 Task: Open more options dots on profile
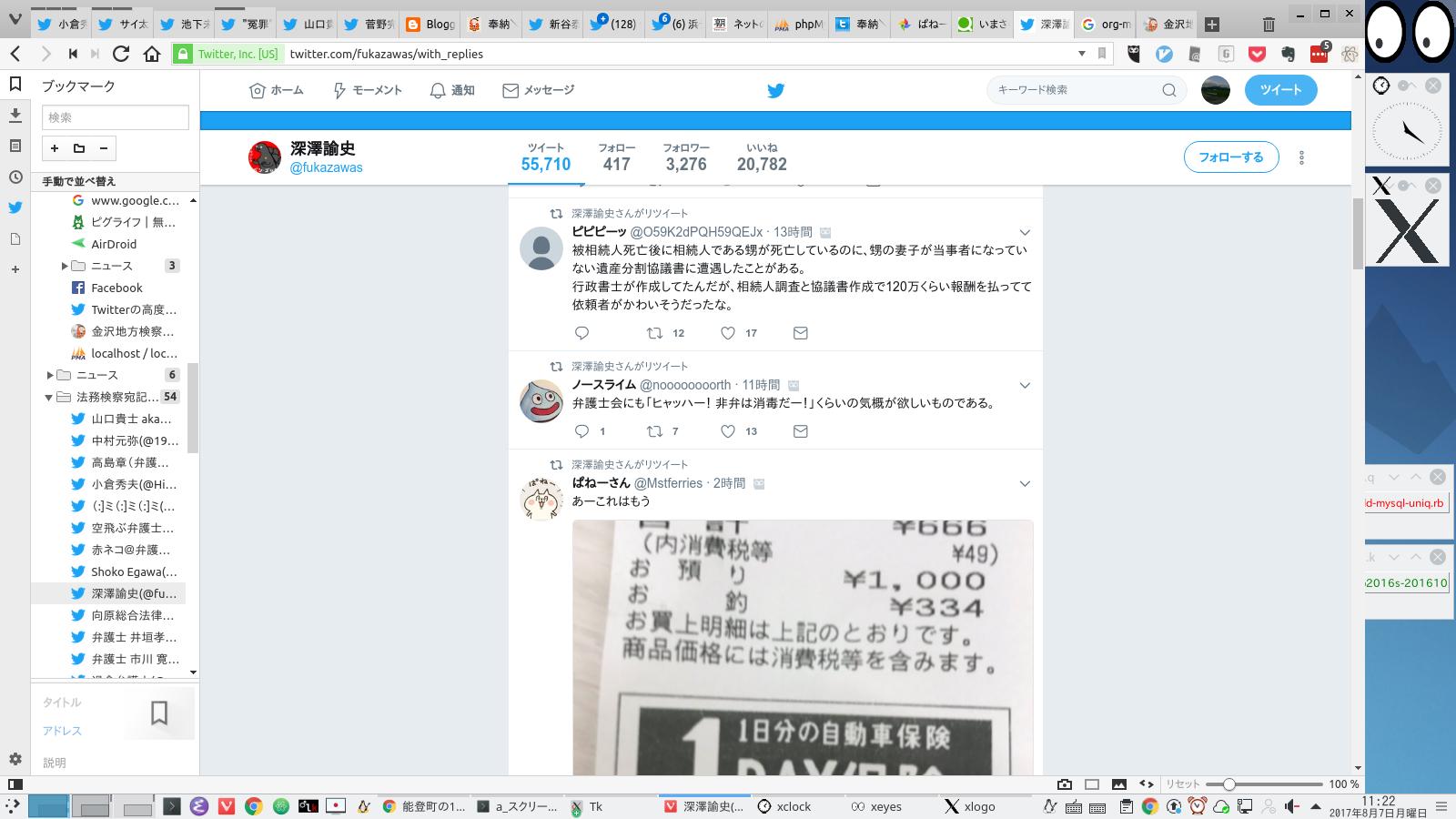[x=1301, y=157]
